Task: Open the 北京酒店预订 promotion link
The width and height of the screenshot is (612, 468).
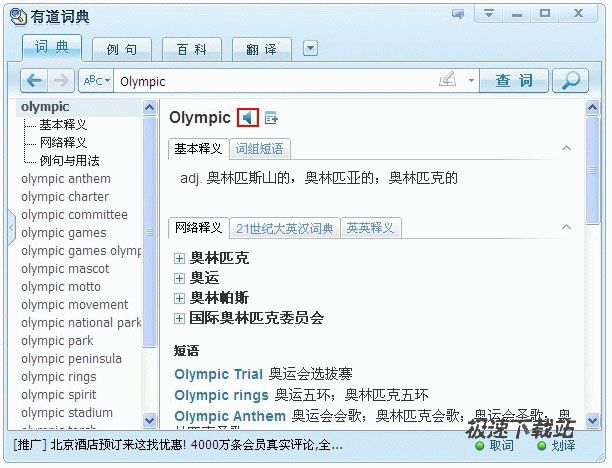Action: click(178, 445)
